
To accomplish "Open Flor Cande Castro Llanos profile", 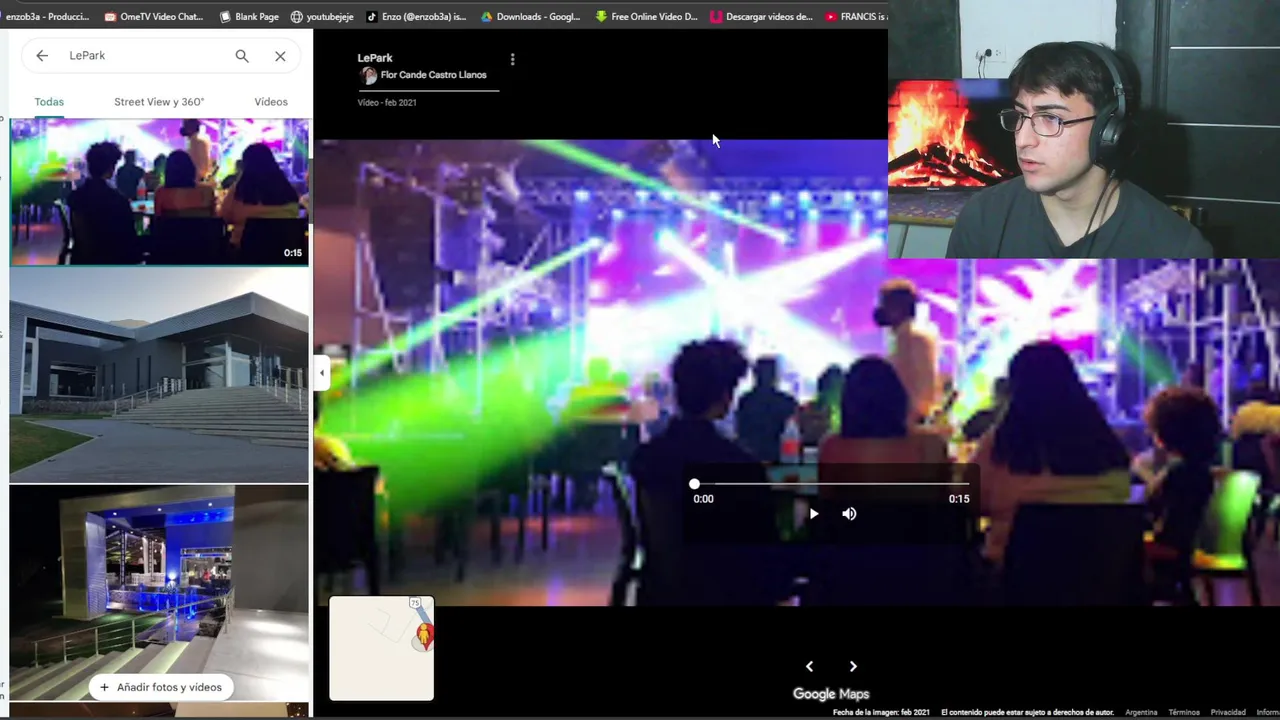I will [433, 75].
